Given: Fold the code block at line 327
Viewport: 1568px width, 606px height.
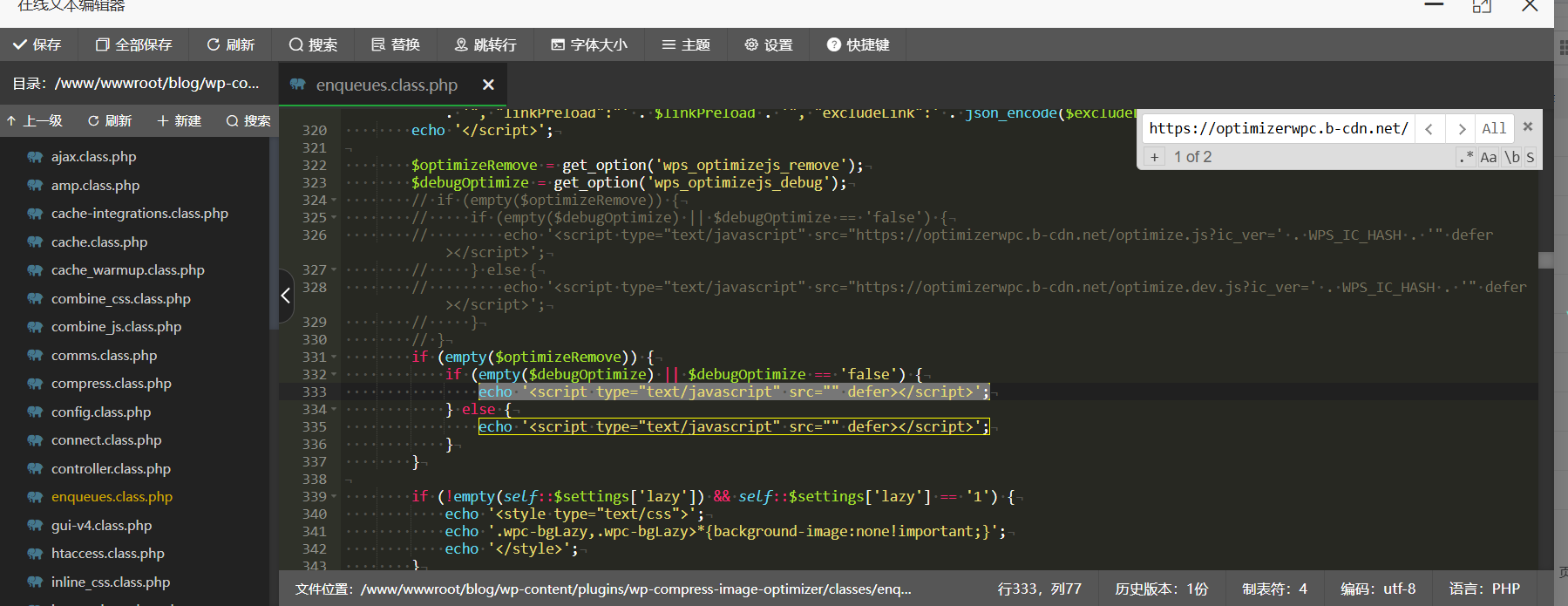Looking at the screenshot, I should 334,270.
